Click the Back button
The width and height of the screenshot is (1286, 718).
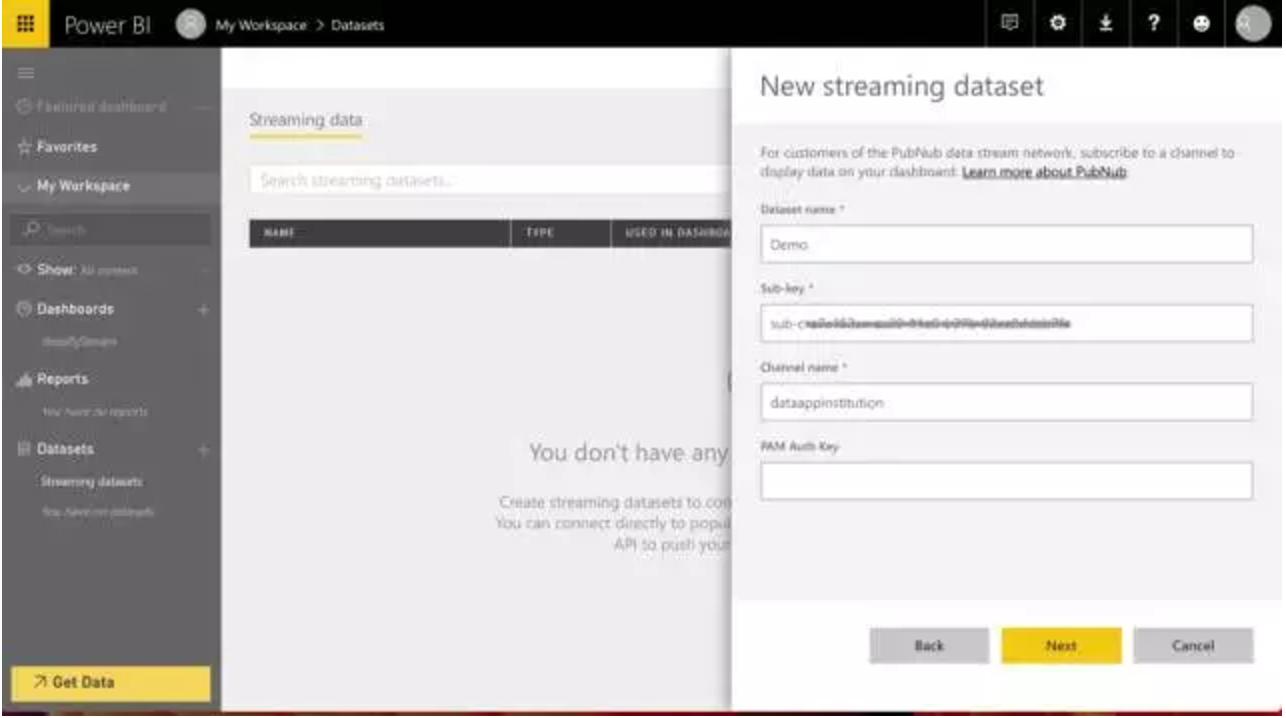929,646
